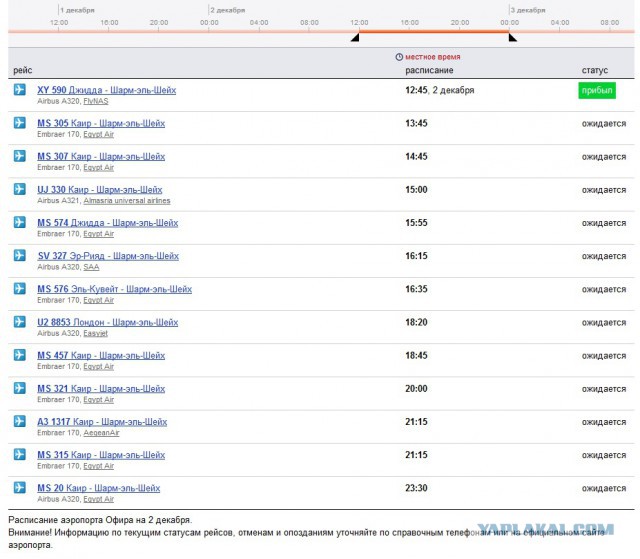
Task: Click the расписание column header
Action: [429, 70]
